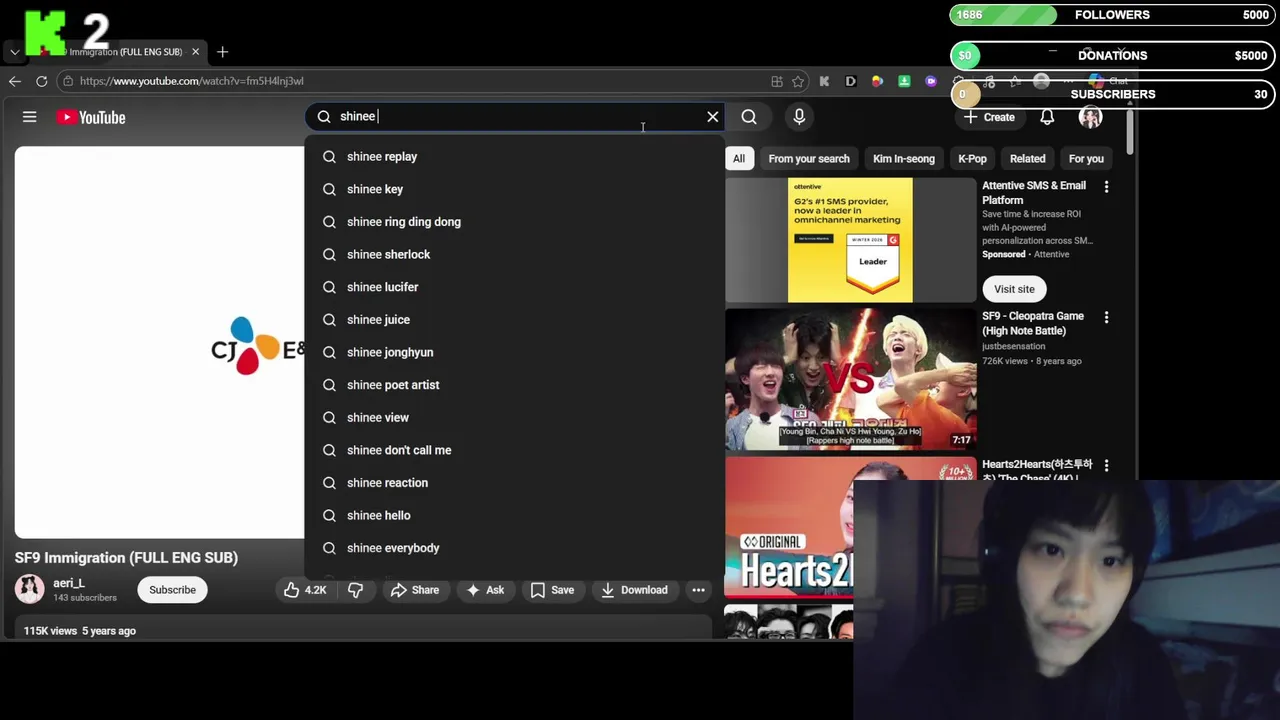Select the 'All' filter chip
The height and width of the screenshot is (720, 1280).
pyautogui.click(x=739, y=158)
